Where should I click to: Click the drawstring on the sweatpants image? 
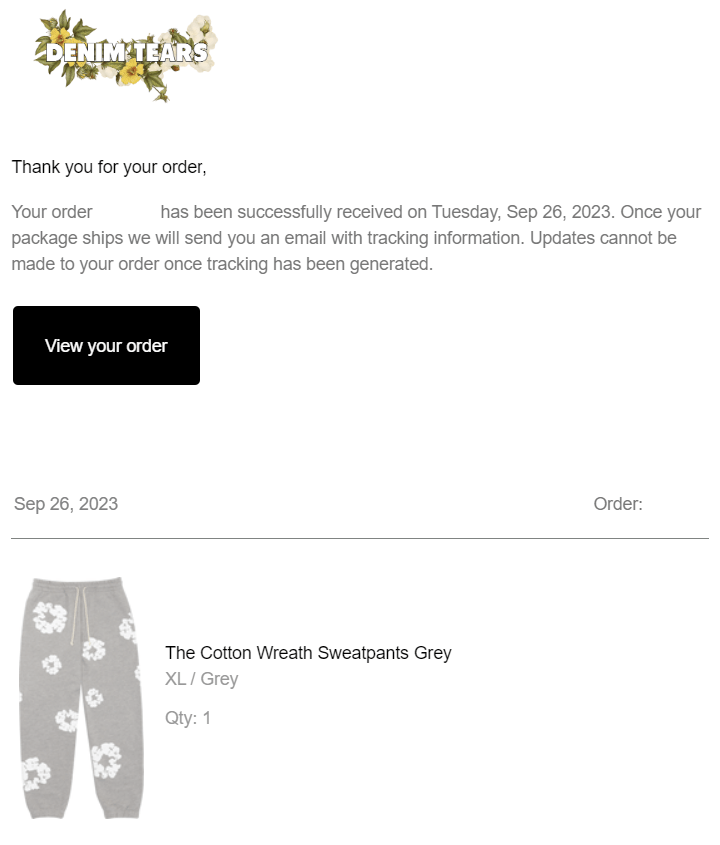click(x=77, y=614)
